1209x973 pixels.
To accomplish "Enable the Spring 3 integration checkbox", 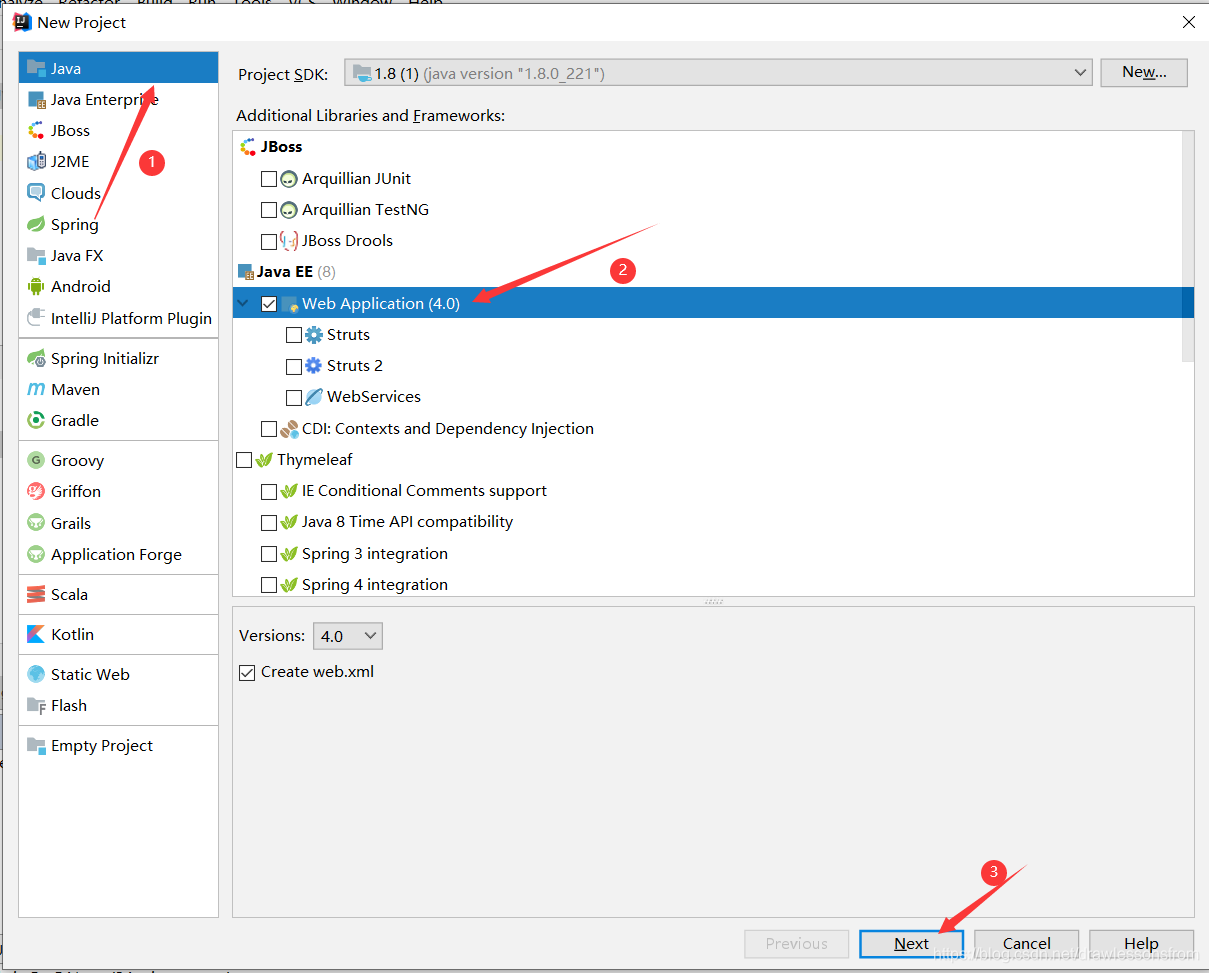I will coord(268,553).
